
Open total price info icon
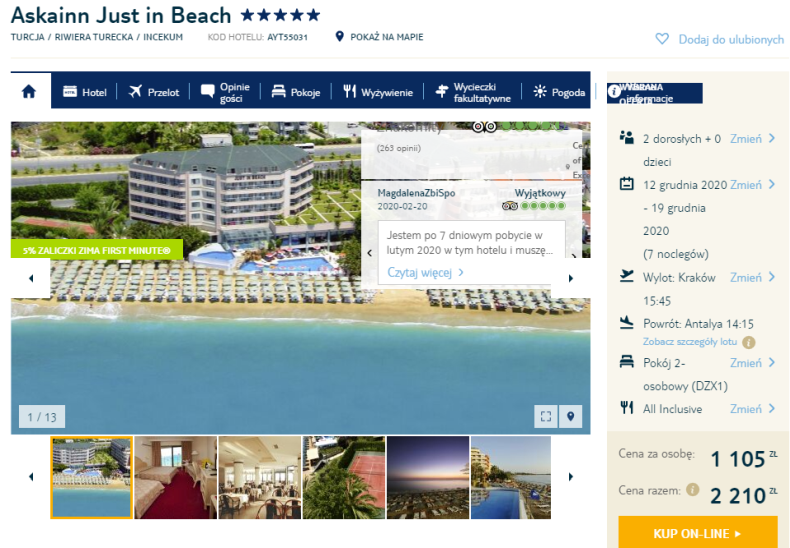click(693, 490)
